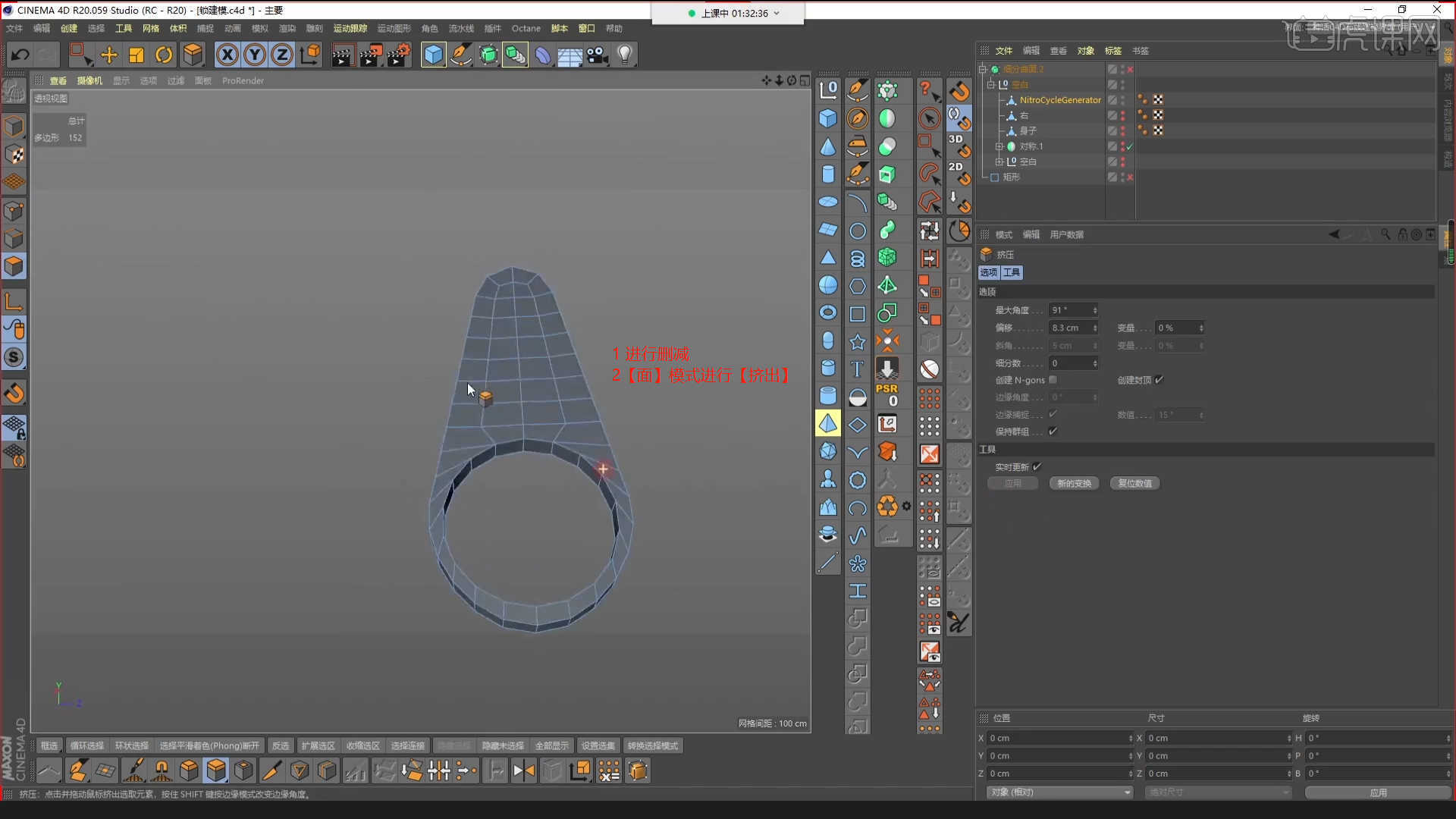This screenshot has height=819, width=1456.
Task: Click the 循环选择 button
Action: point(87,746)
